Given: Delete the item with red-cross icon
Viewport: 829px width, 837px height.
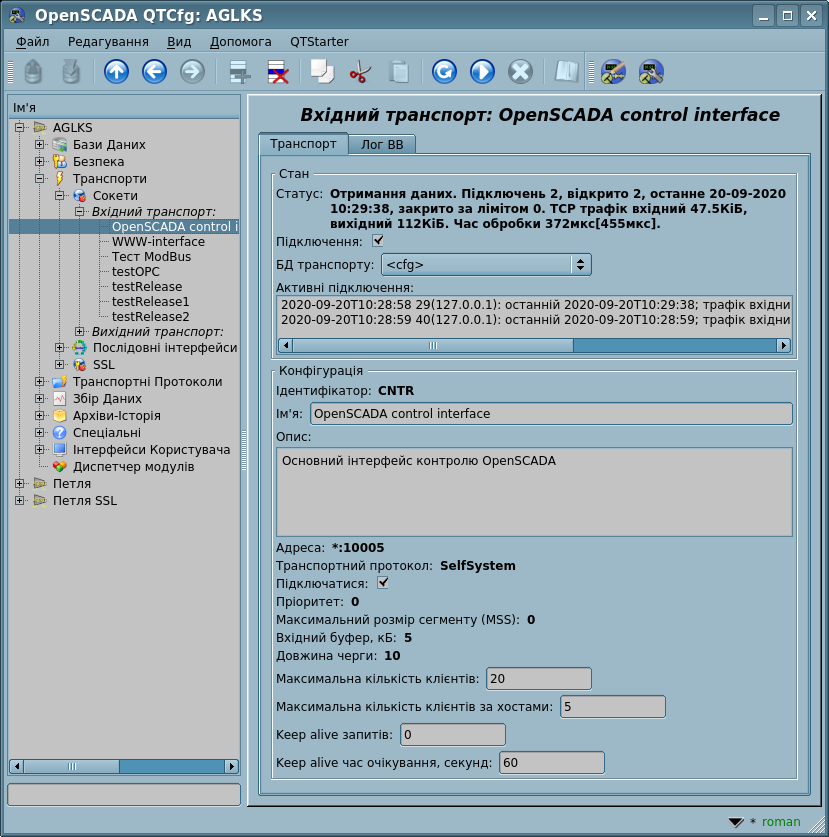Looking at the screenshot, I should 278,72.
